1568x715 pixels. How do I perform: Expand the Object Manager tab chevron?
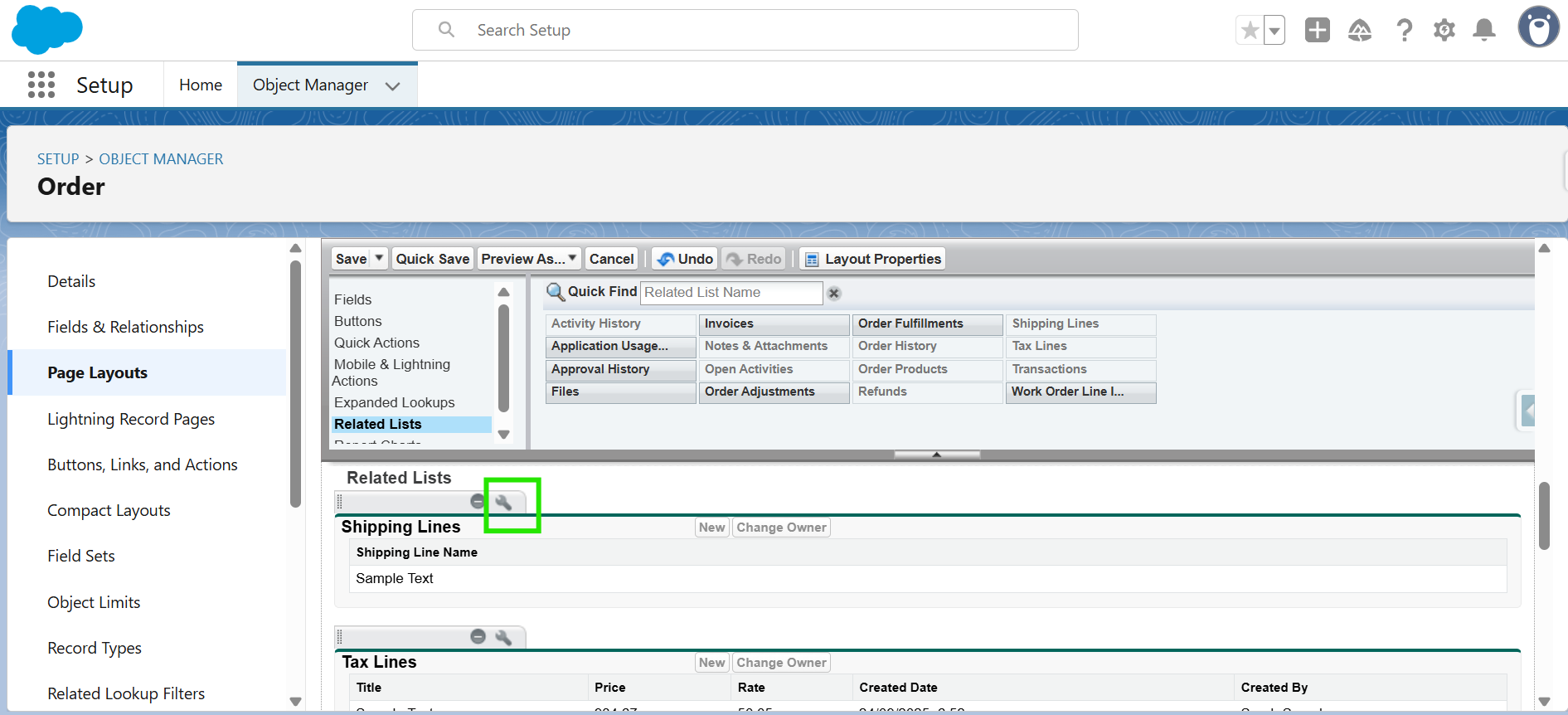393,86
